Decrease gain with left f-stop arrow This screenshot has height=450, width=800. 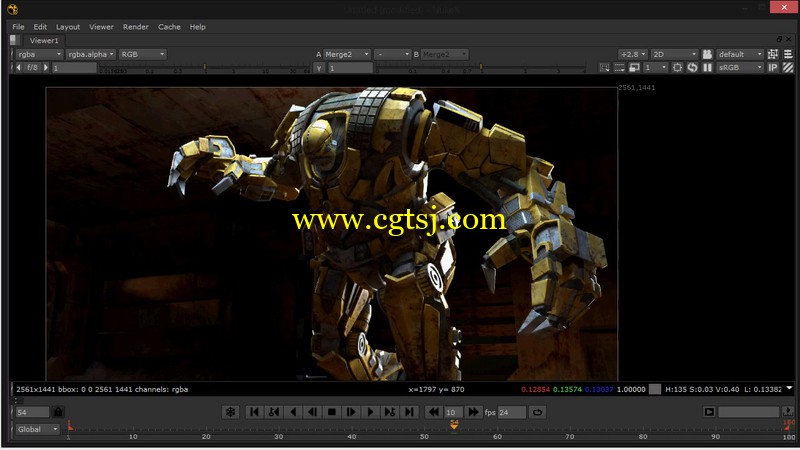(19, 67)
